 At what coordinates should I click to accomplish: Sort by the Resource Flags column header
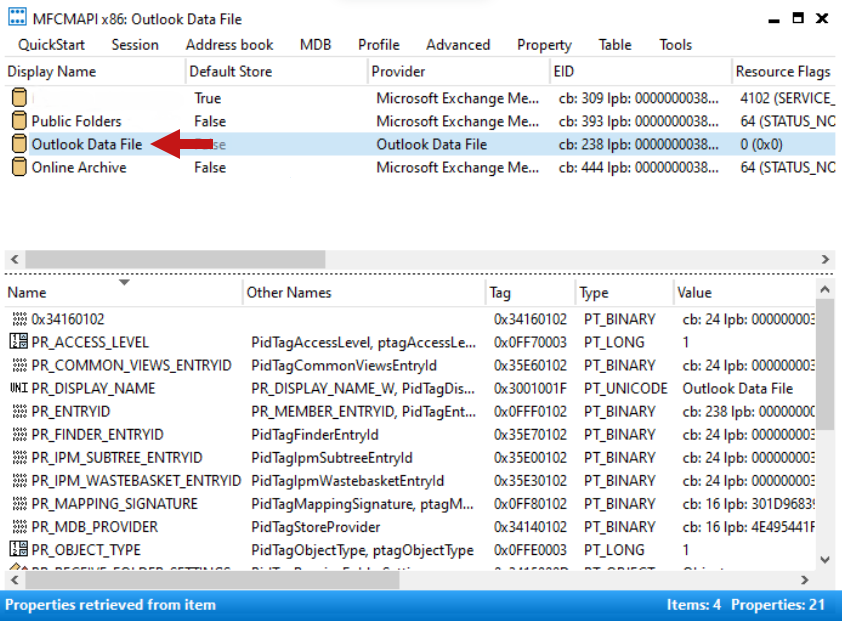tap(783, 71)
